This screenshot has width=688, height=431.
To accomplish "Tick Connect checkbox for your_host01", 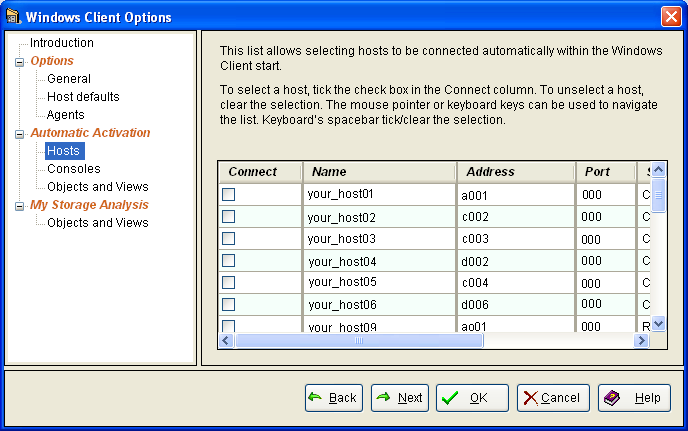I will [x=229, y=194].
